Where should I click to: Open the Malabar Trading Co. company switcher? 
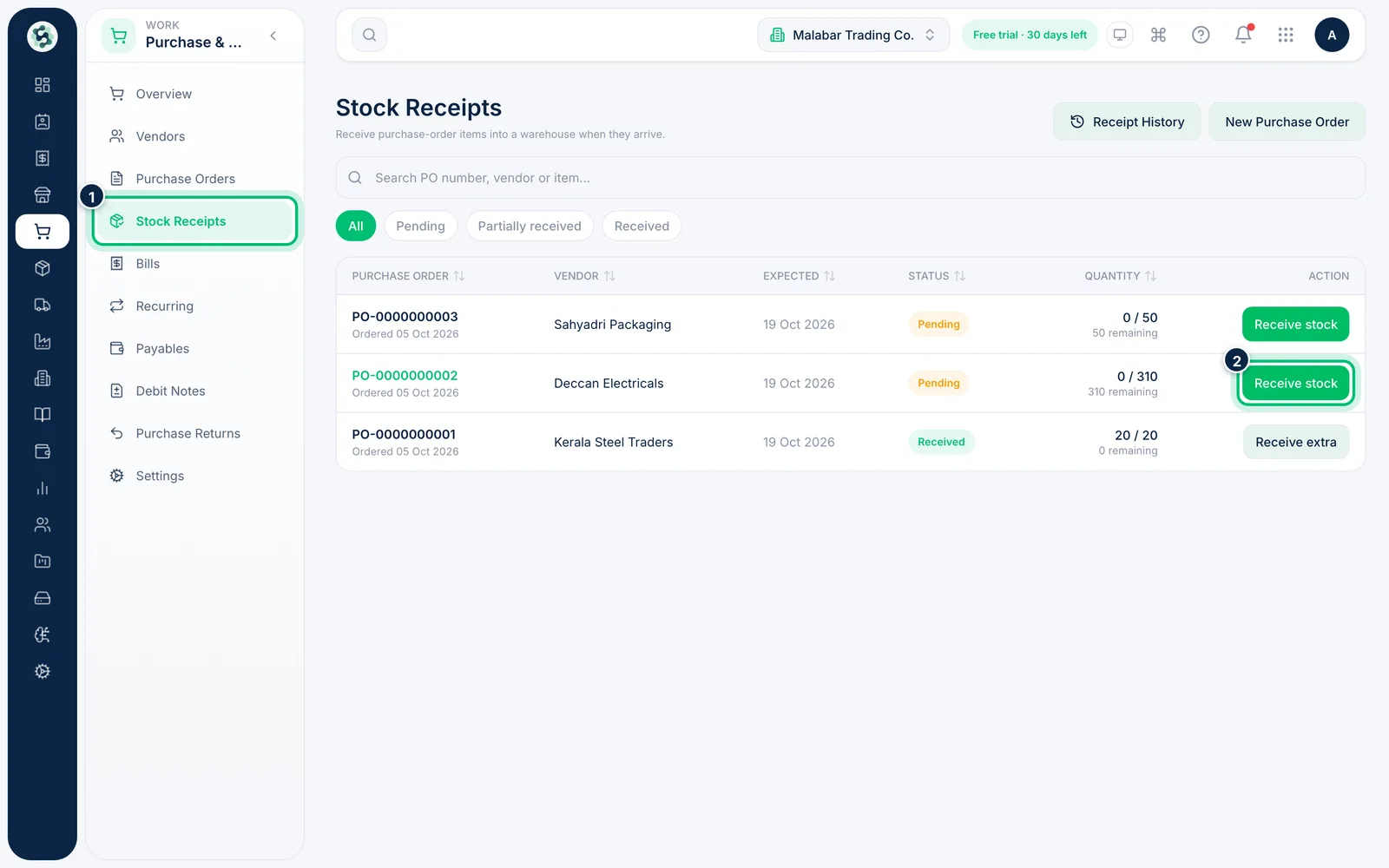(853, 35)
